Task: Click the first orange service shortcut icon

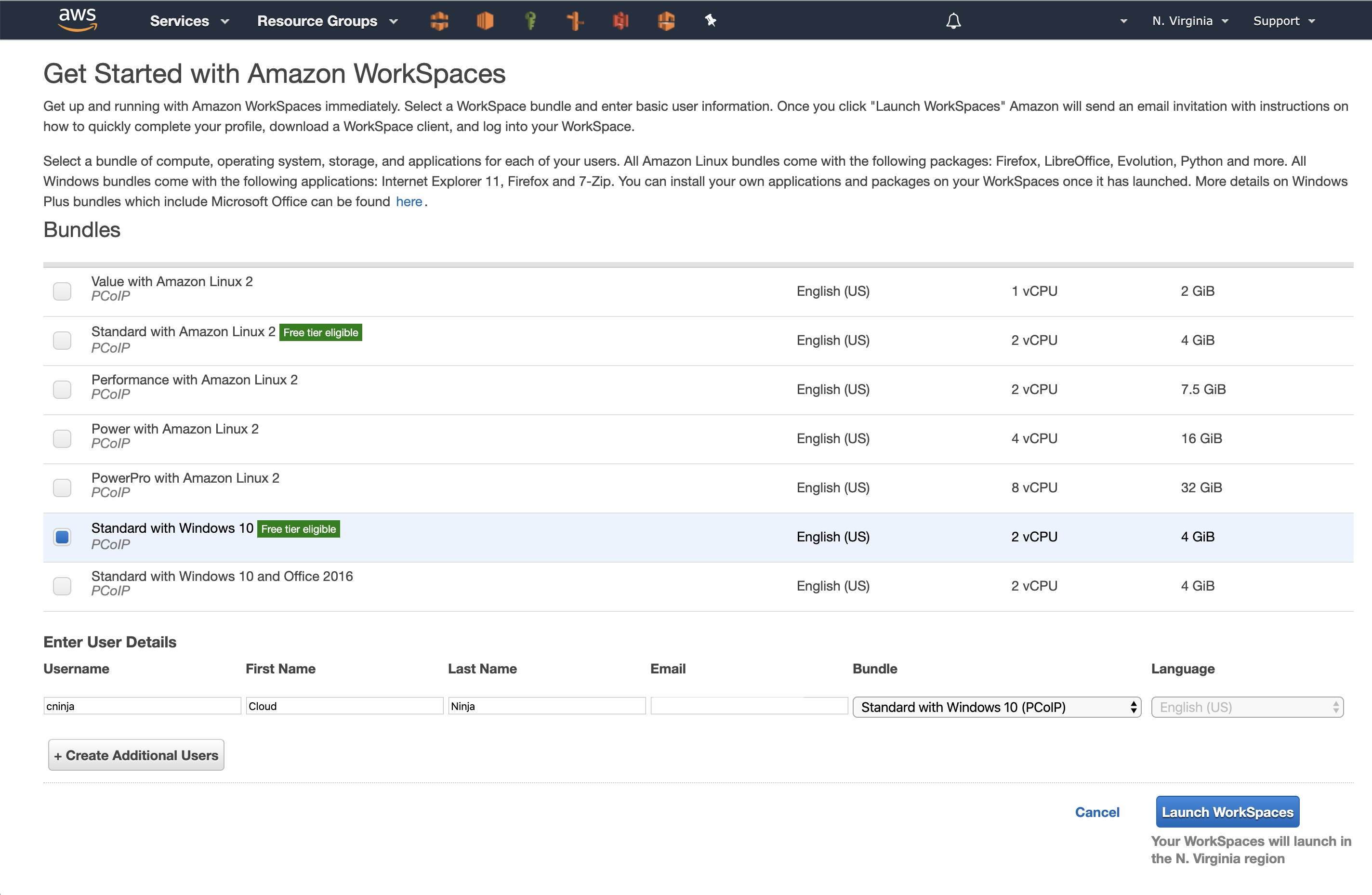Action: tap(439, 20)
